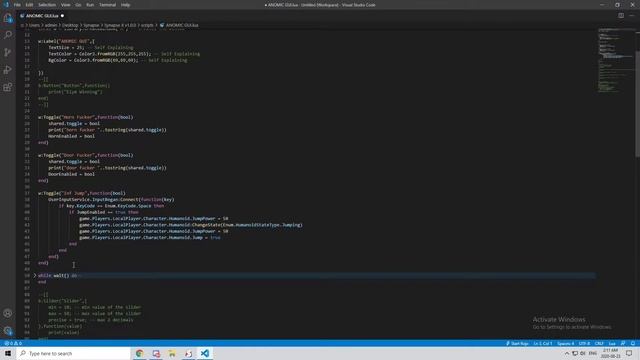Open the Accounts menu icon
640x360 pixels.
click(x=8, y=313)
